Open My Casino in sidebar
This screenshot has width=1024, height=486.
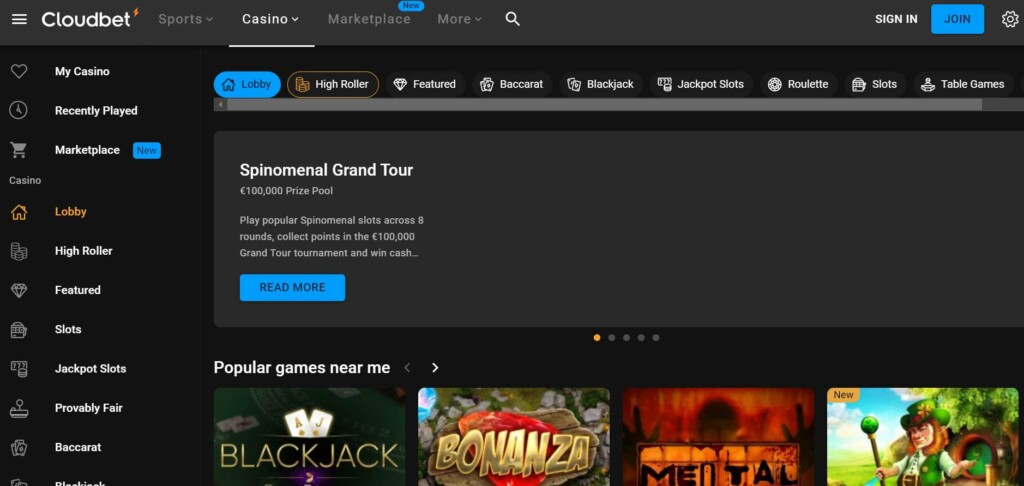click(x=82, y=71)
